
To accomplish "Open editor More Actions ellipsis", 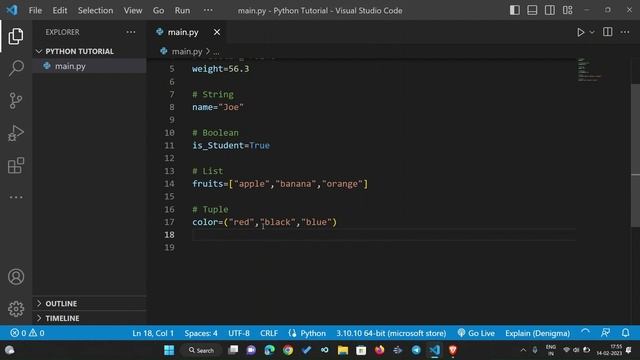I will (625, 32).
